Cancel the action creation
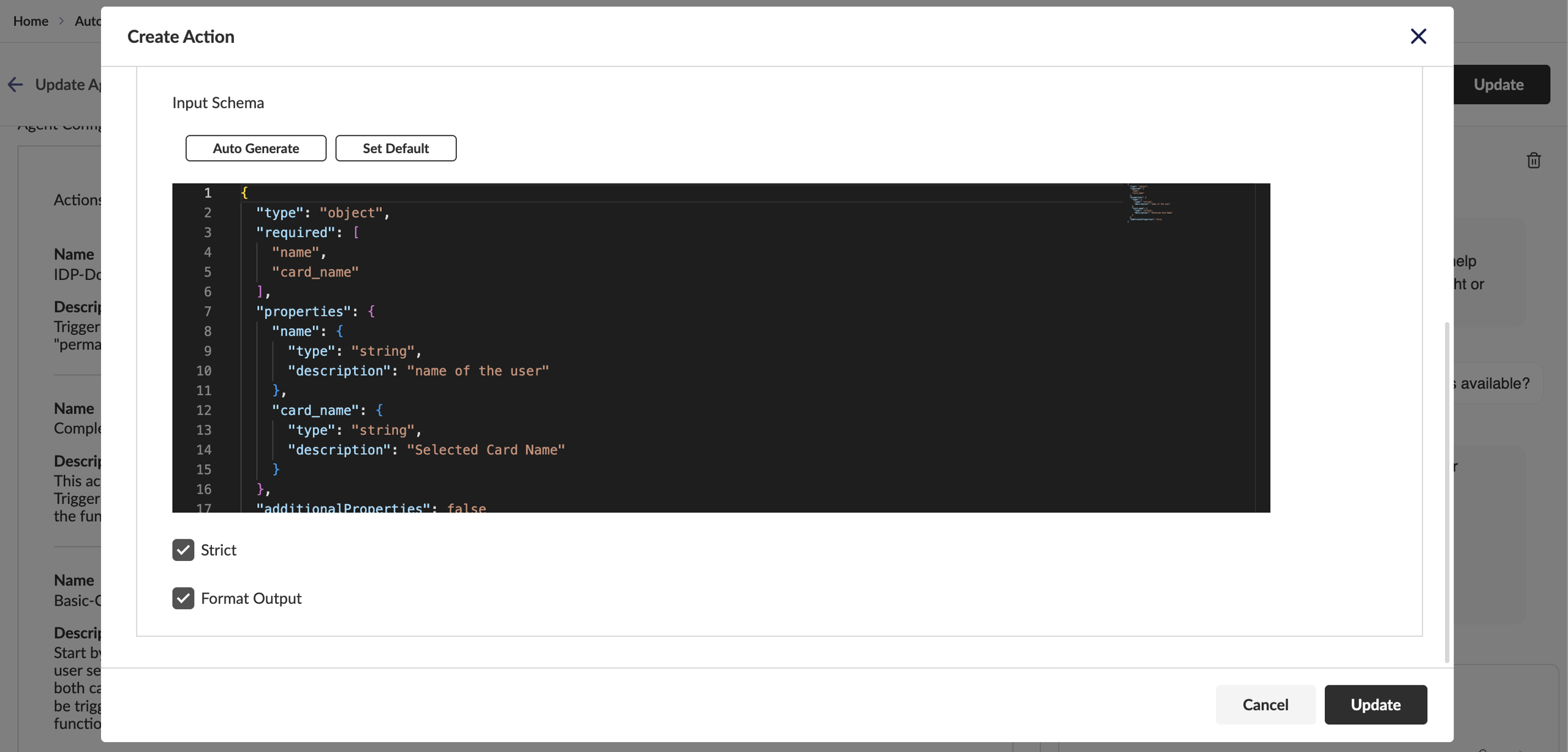 1265,704
